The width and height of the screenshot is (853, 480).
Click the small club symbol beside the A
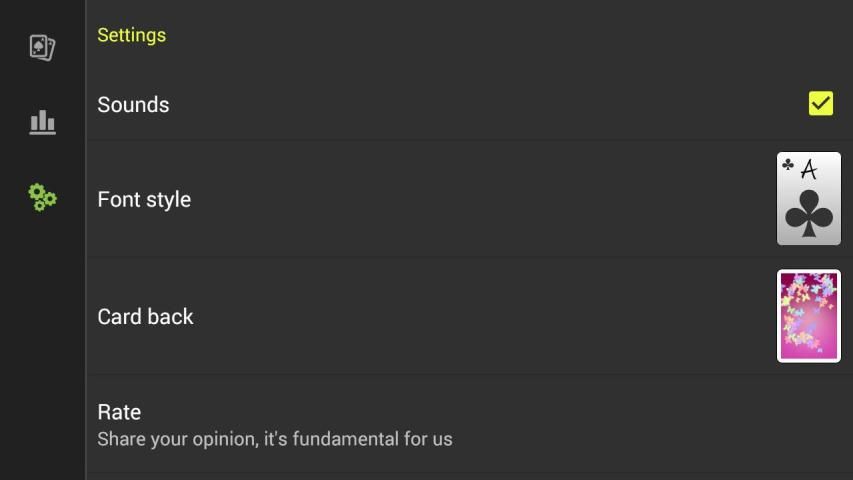(788, 165)
